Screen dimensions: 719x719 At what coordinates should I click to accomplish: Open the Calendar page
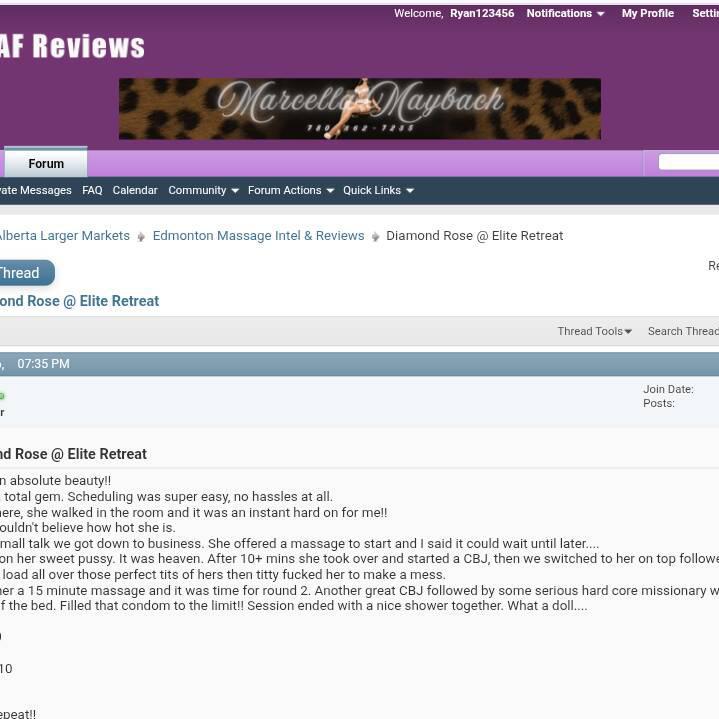135,190
